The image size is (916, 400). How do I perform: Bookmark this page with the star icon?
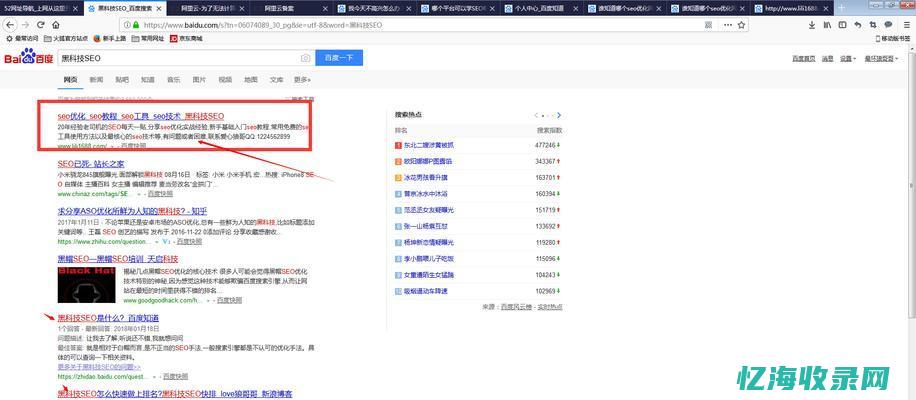click(x=741, y=25)
